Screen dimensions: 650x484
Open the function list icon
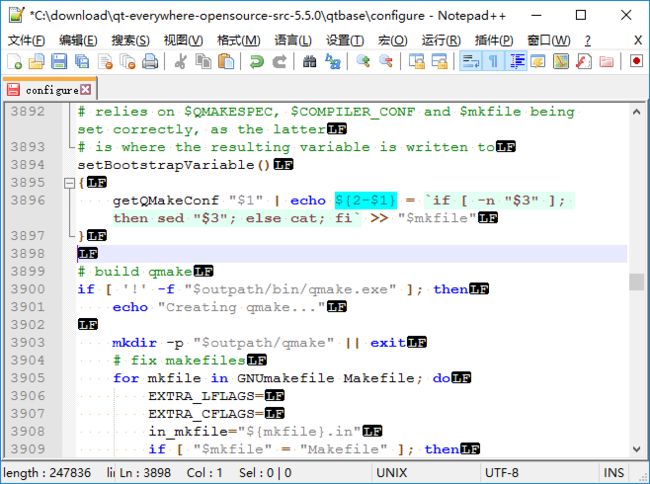pos(584,61)
